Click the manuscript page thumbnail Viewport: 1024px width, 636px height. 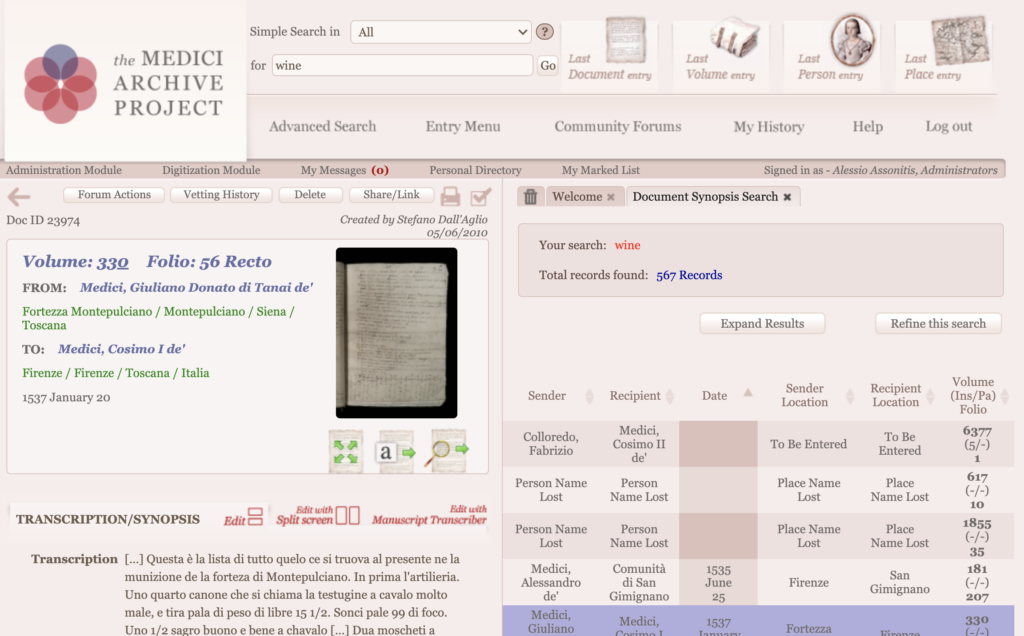pyautogui.click(x=396, y=333)
